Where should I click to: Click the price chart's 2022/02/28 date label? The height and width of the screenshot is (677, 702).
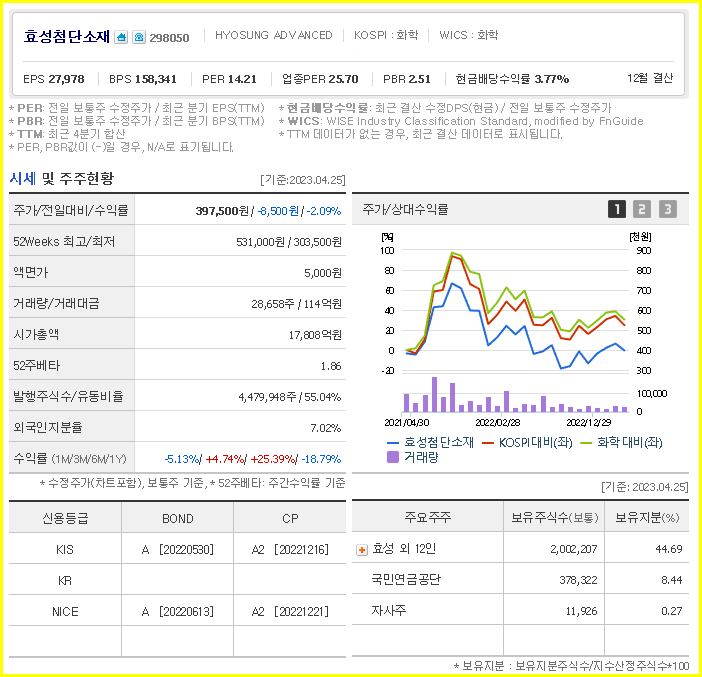498,422
